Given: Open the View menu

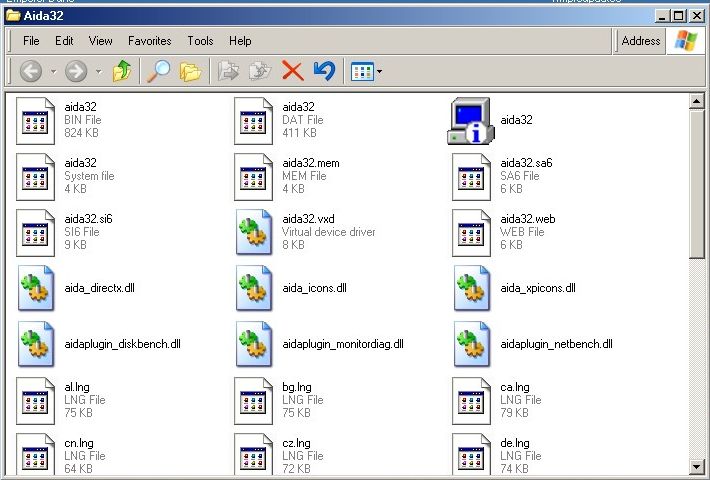Looking at the screenshot, I should point(101,41).
